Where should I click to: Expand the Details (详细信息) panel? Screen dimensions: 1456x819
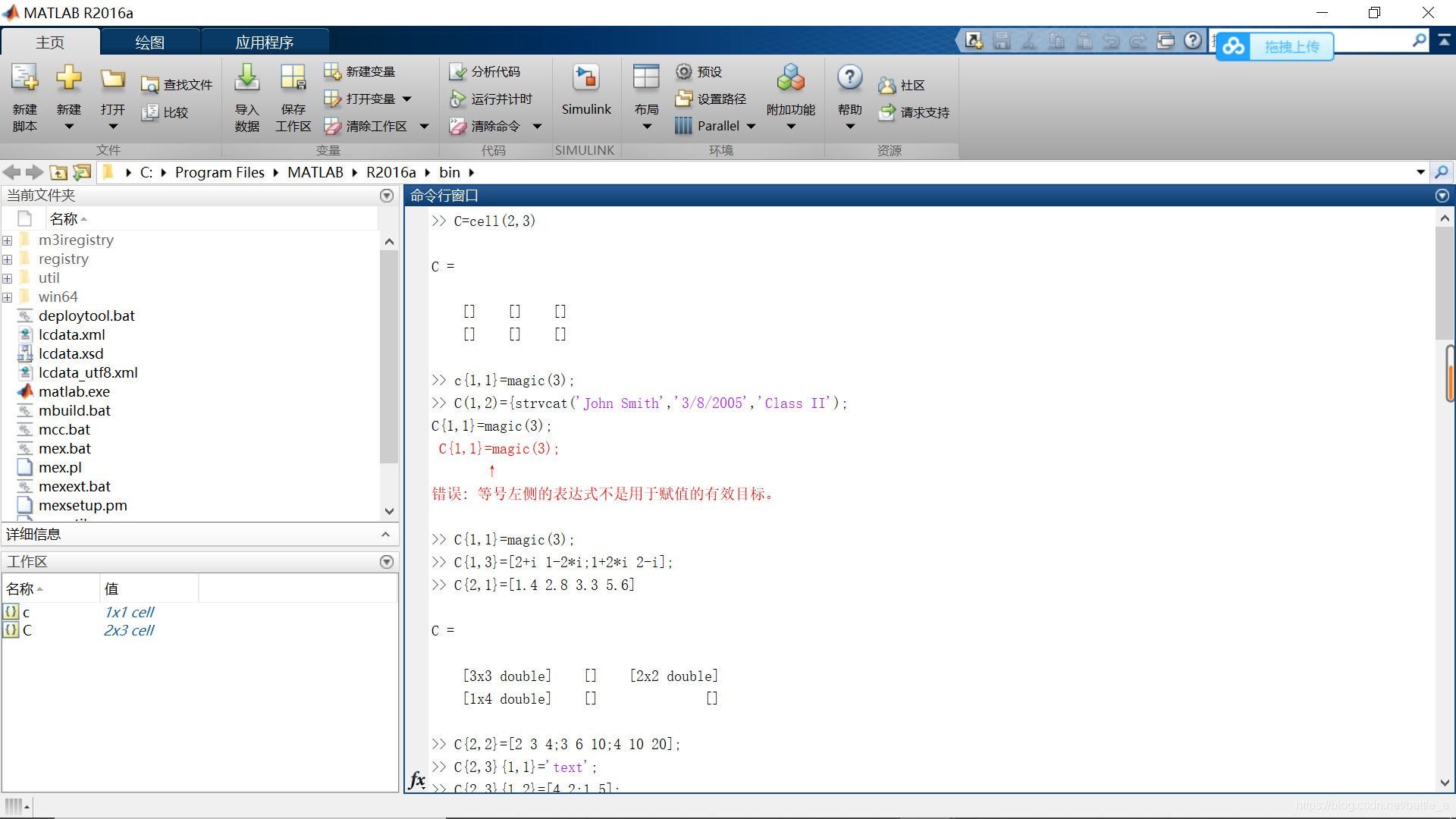pos(385,535)
